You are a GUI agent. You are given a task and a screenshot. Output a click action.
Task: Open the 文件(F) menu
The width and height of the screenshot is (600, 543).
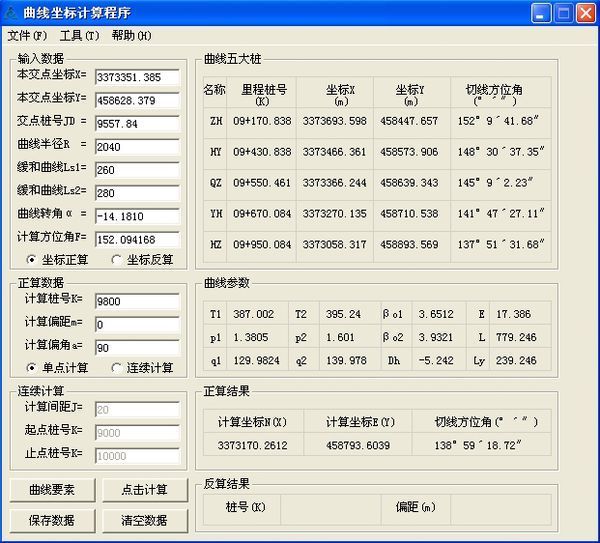tap(27, 36)
